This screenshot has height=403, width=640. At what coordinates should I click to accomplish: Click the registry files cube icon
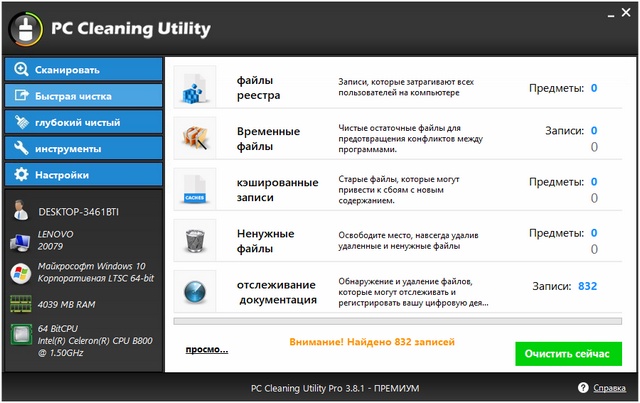(x=194, y=88)
